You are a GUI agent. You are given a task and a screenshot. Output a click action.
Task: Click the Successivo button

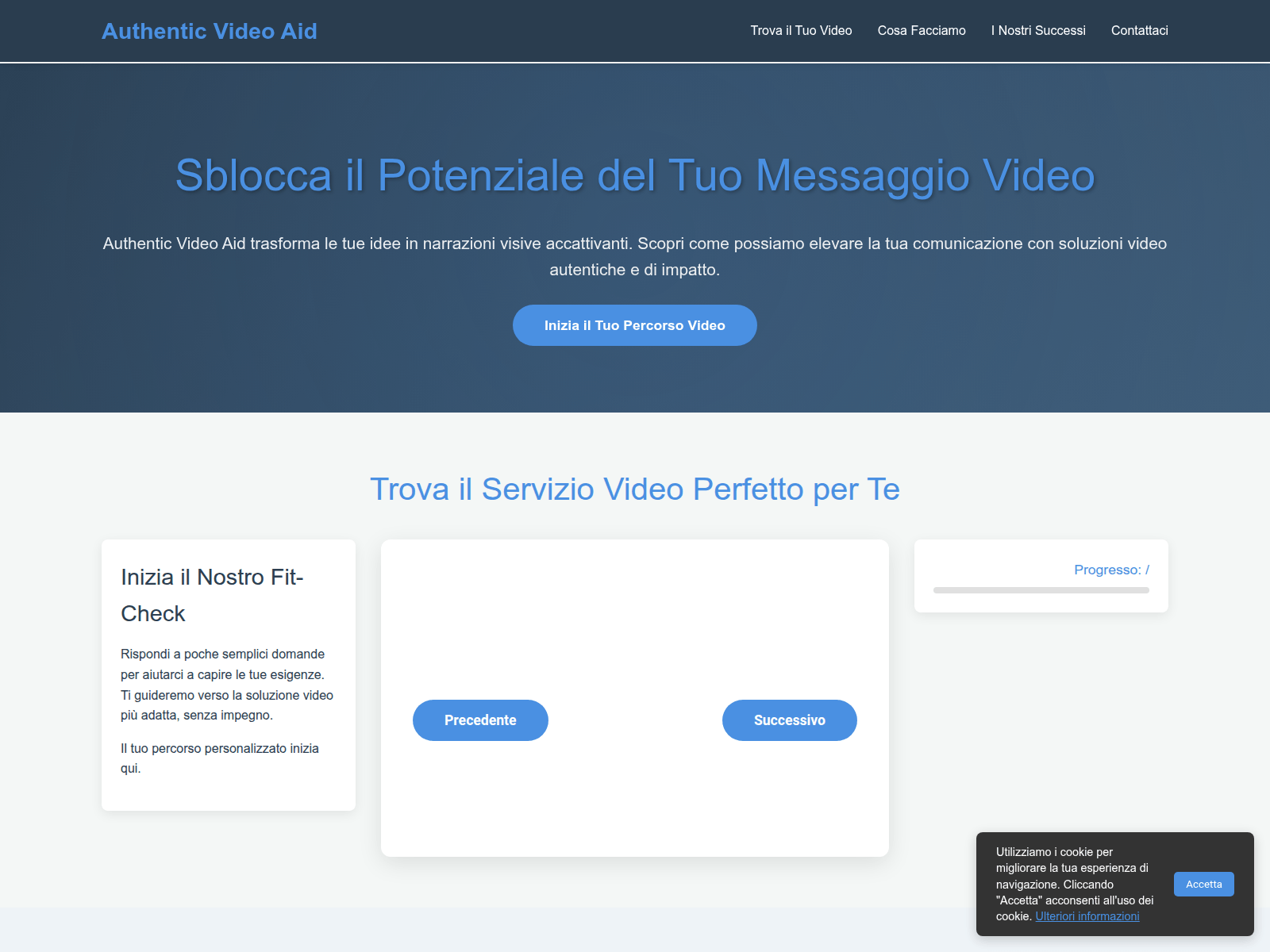[x=790, y=720]
